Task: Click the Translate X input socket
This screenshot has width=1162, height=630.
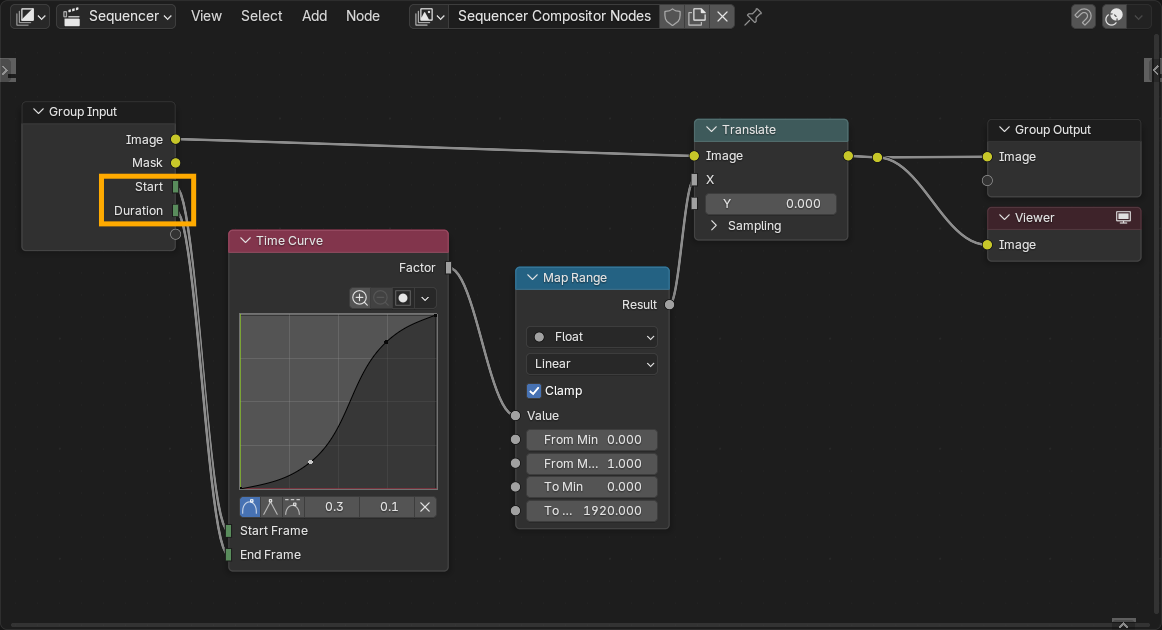Action: pyautogui.click(x=694, y=179)
